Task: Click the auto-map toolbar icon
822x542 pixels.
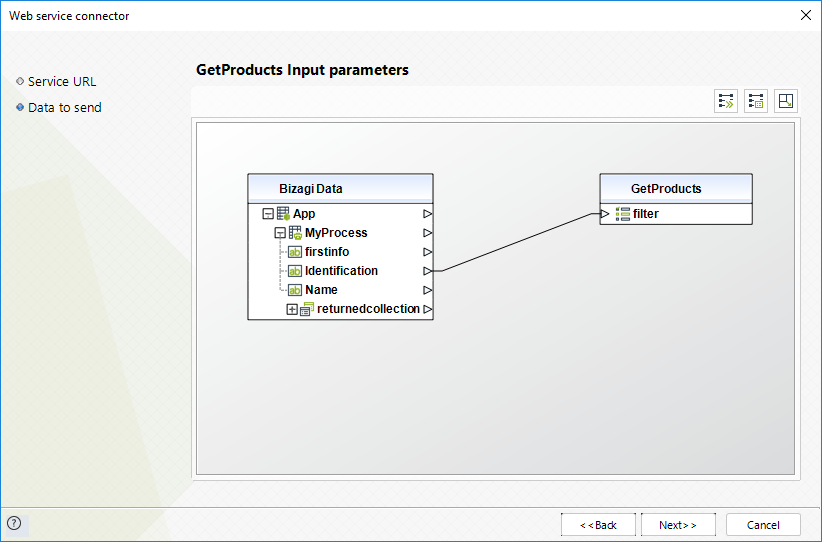Action: [726, 101]
